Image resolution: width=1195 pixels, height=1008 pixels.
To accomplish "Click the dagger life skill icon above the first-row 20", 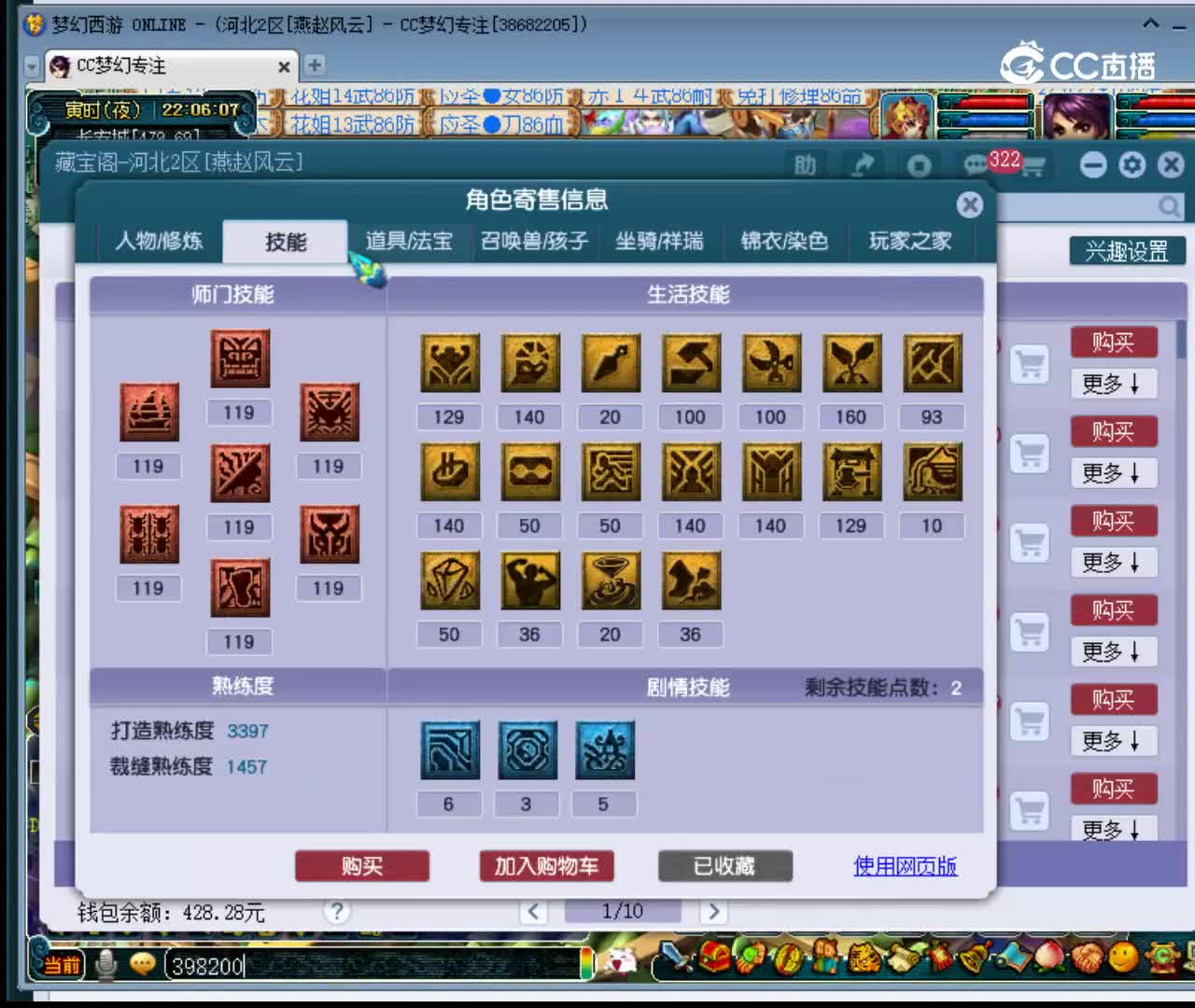I will [611, 363].
